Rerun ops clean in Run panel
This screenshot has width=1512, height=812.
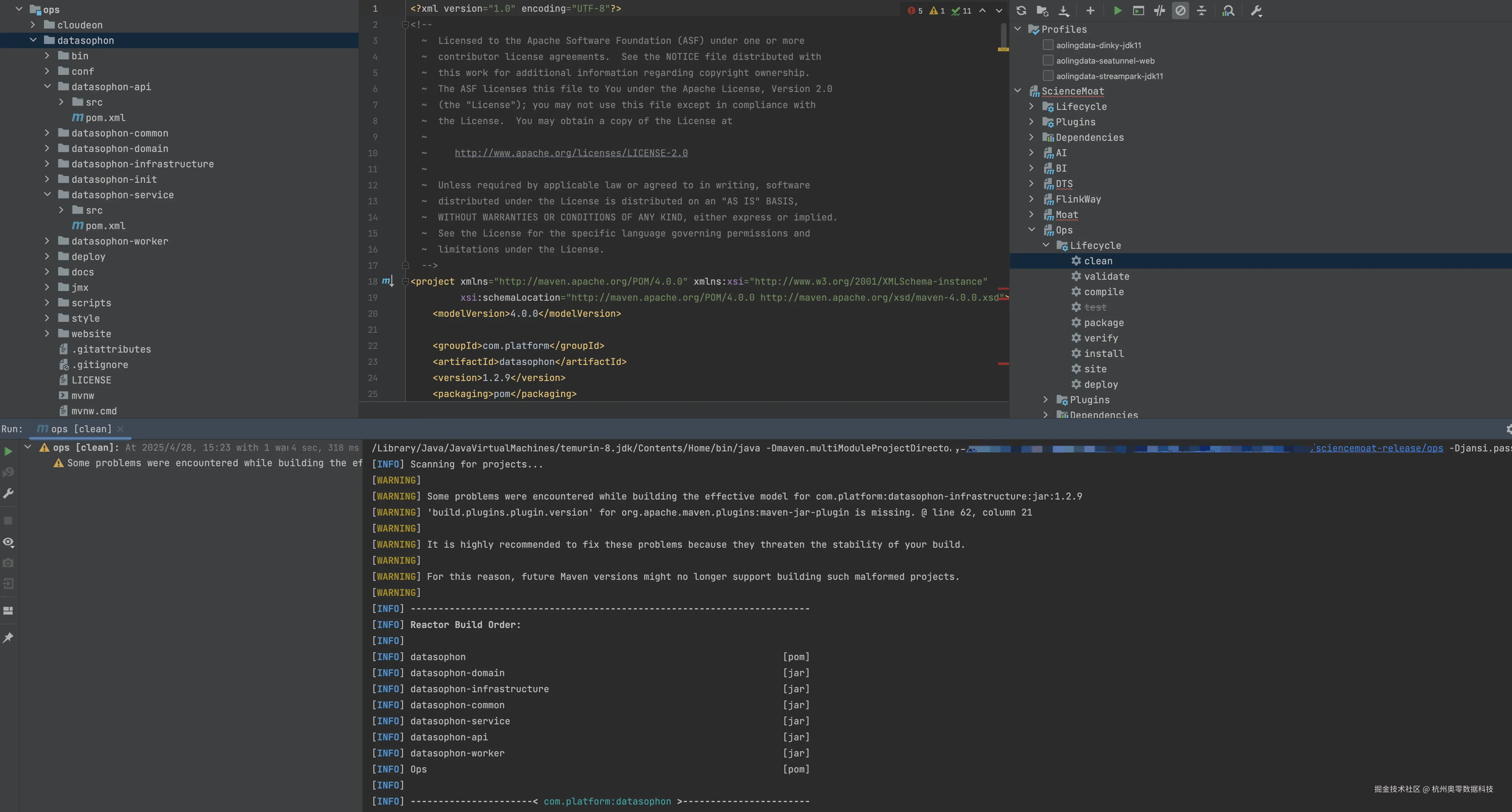pyautogui.click(x=8, y=451)
